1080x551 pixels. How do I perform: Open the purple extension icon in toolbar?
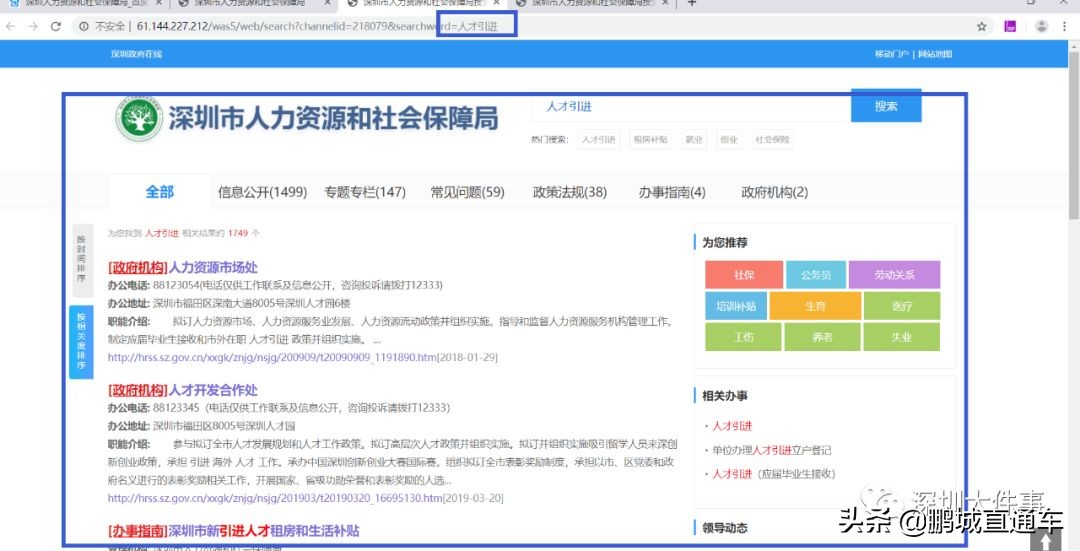click(x=1010, y=27)
